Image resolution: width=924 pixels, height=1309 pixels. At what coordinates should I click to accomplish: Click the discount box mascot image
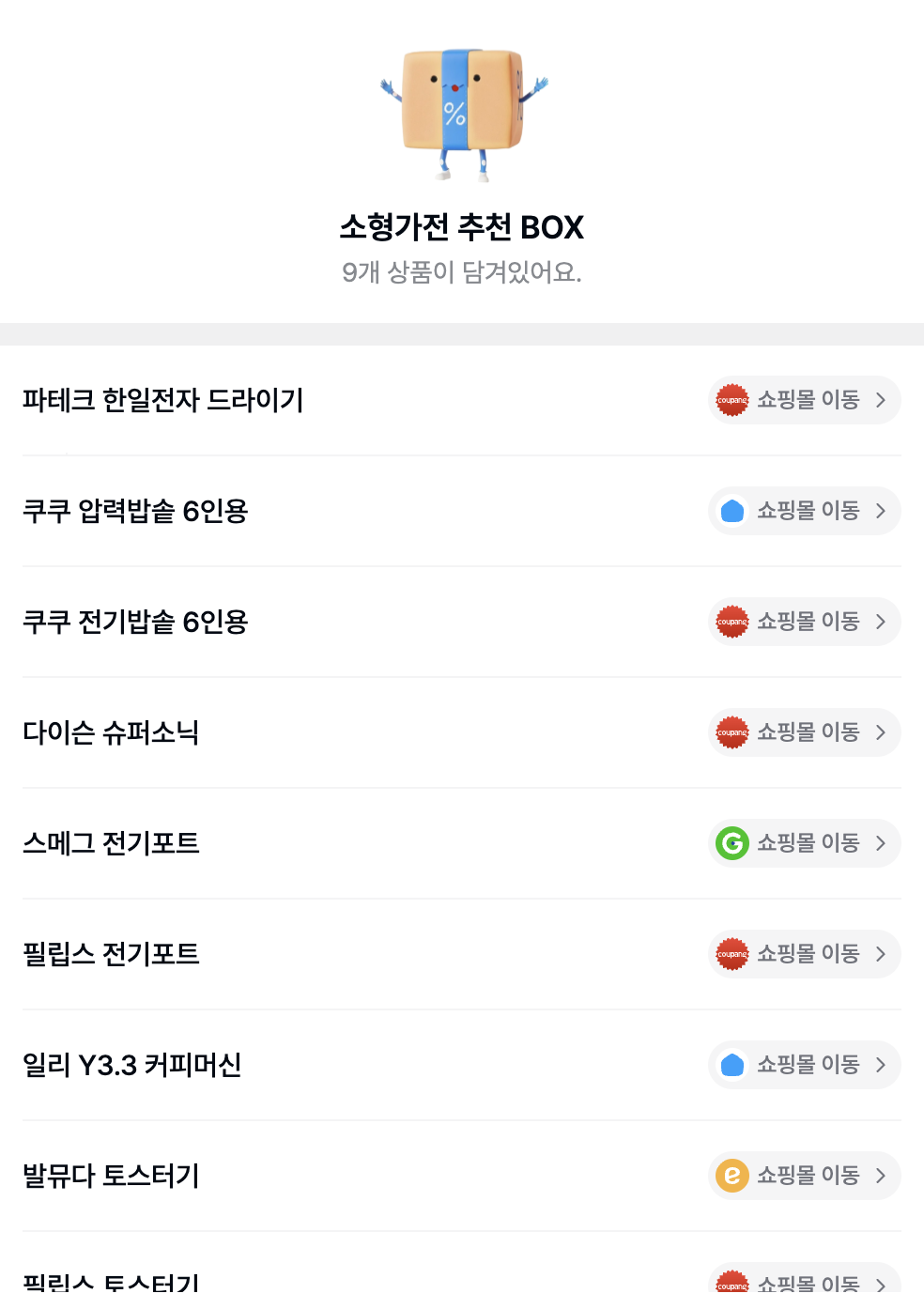click(463, 112)
